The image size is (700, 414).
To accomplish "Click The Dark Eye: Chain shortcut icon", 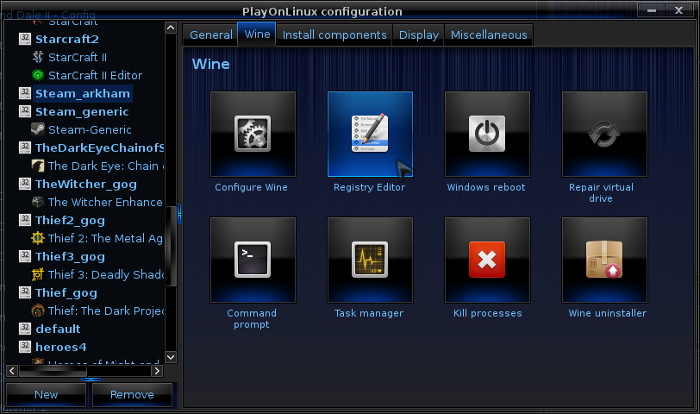I will 38,166.
